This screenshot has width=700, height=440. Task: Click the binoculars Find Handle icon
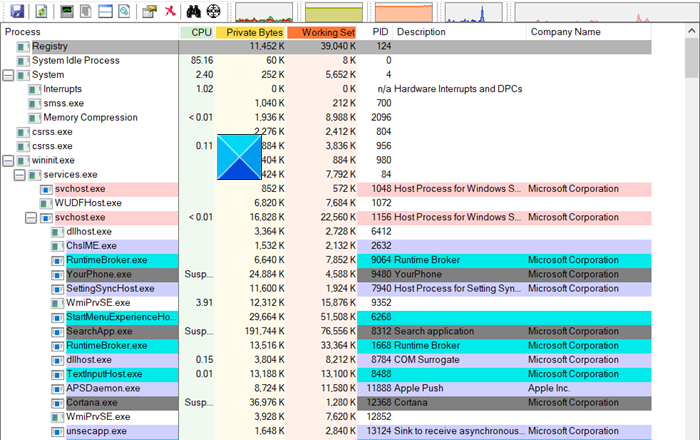(x=194, y=12)
